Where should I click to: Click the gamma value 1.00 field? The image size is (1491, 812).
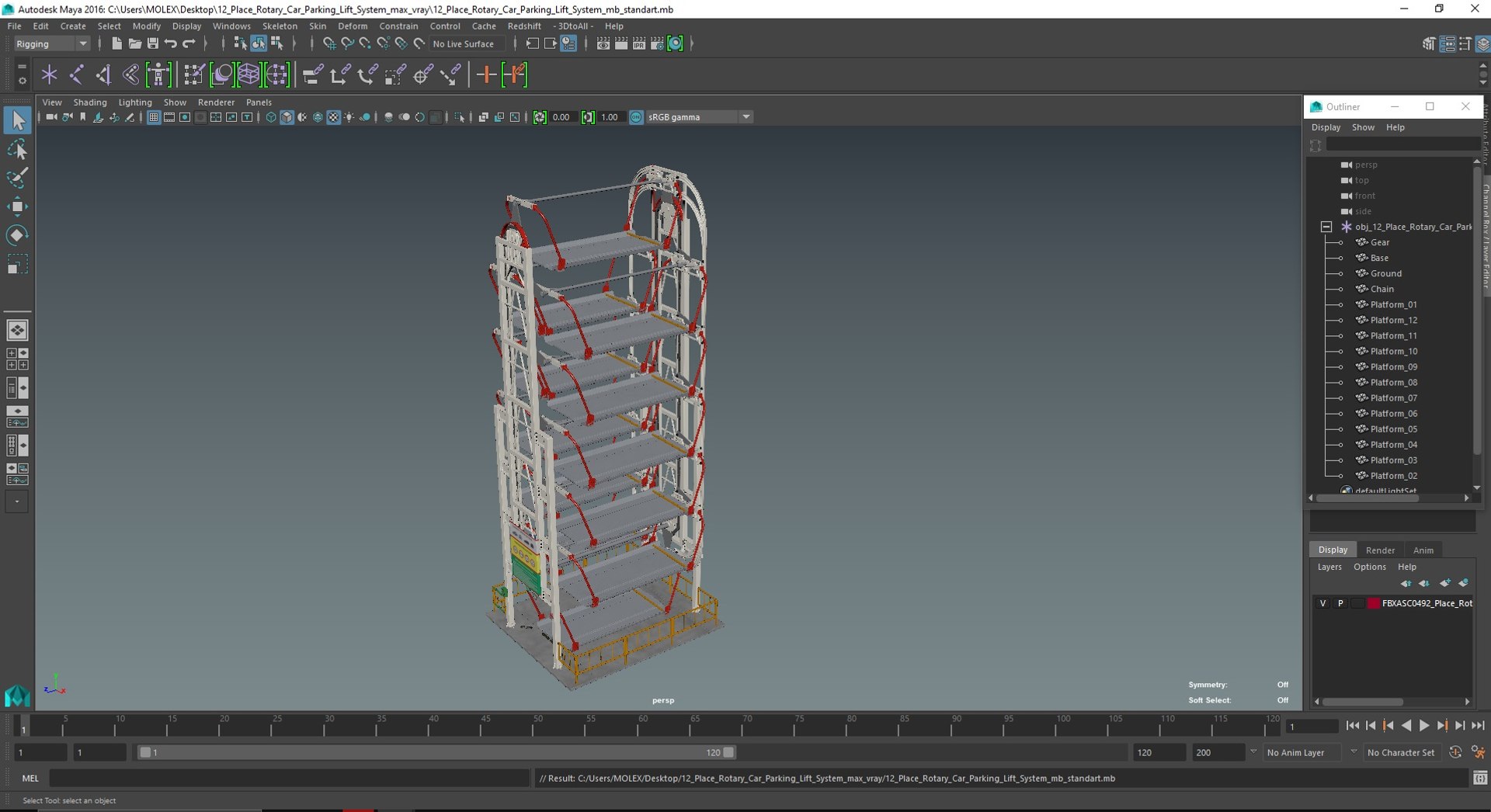point(610,117)
